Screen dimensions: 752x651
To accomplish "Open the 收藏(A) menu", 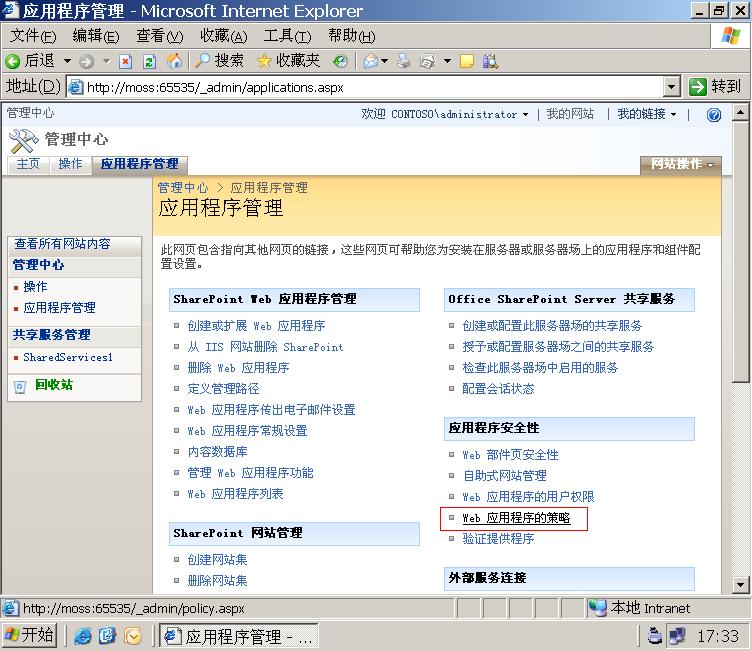I will (223, 36).
